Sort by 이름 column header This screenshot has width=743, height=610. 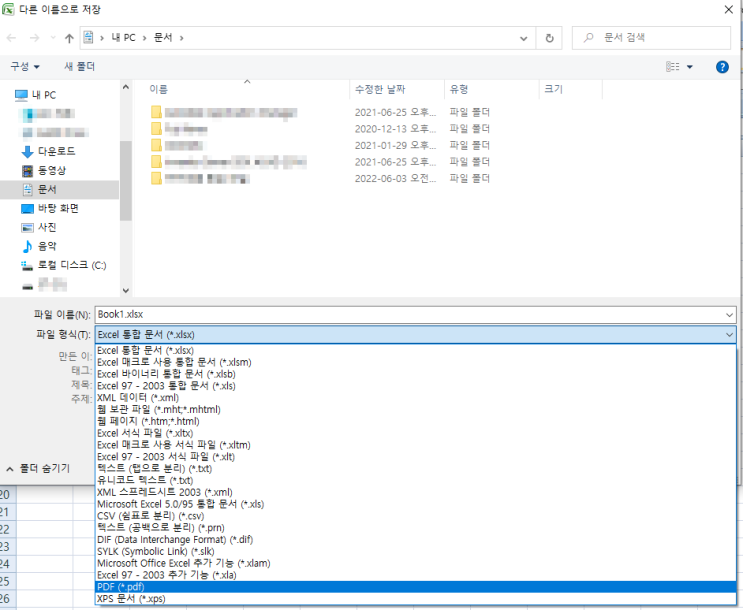pyautogui.click(x=158, y=89)
